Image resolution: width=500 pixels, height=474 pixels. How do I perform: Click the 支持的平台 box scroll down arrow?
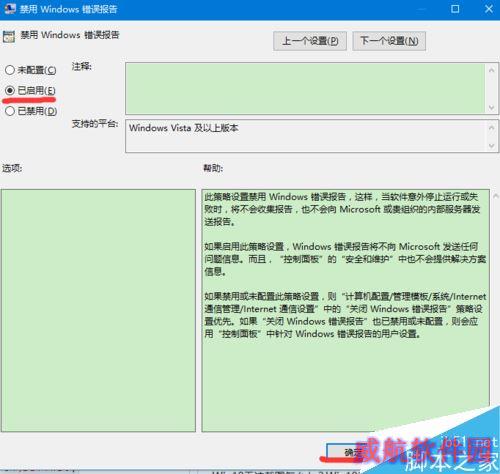(x=491, y=146)
